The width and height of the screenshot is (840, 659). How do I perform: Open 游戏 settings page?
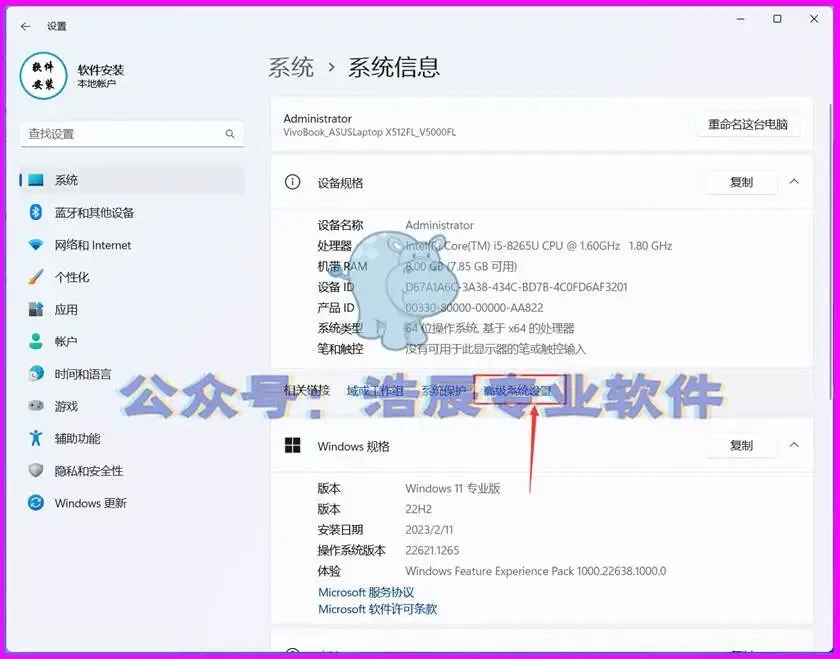(x=132, y=406)
